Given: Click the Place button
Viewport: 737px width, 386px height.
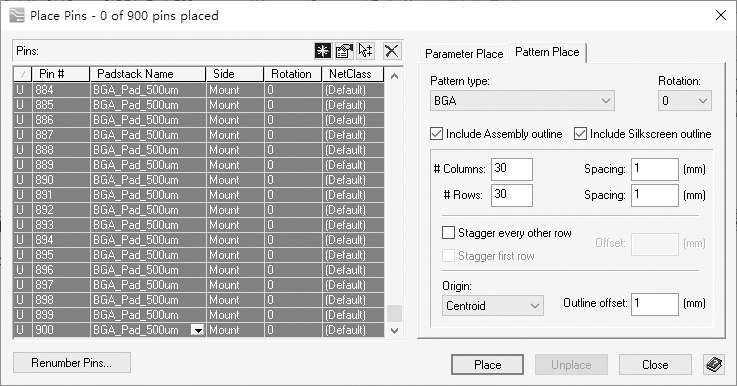Looking at the screenshot, I should point(487,365).
